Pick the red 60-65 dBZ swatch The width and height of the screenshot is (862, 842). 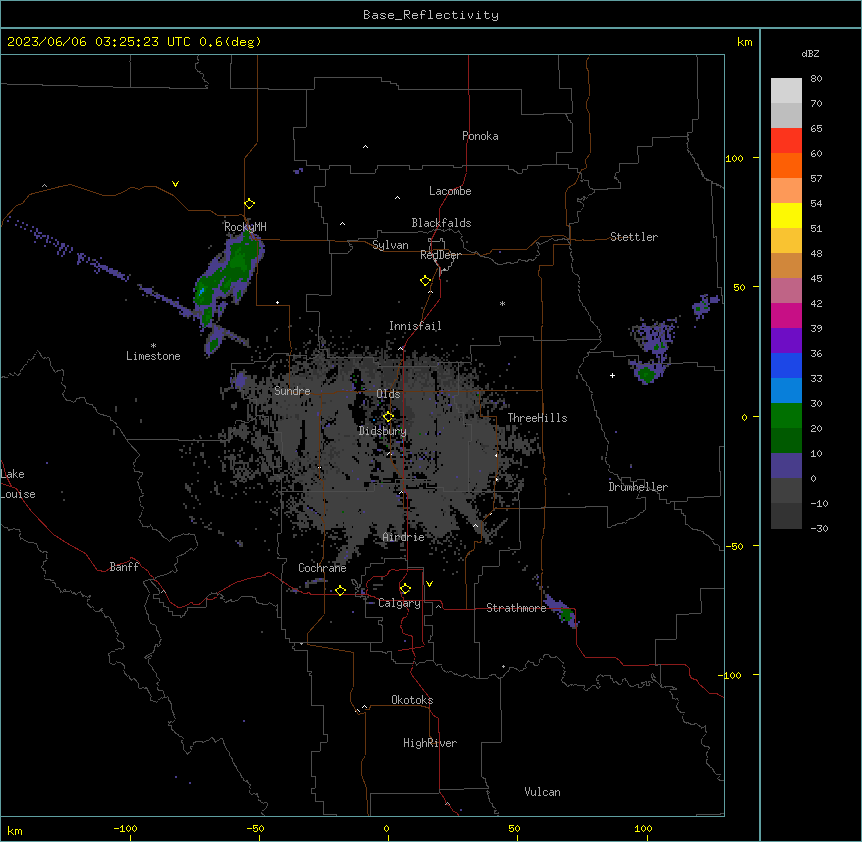(x=786, y=141)
